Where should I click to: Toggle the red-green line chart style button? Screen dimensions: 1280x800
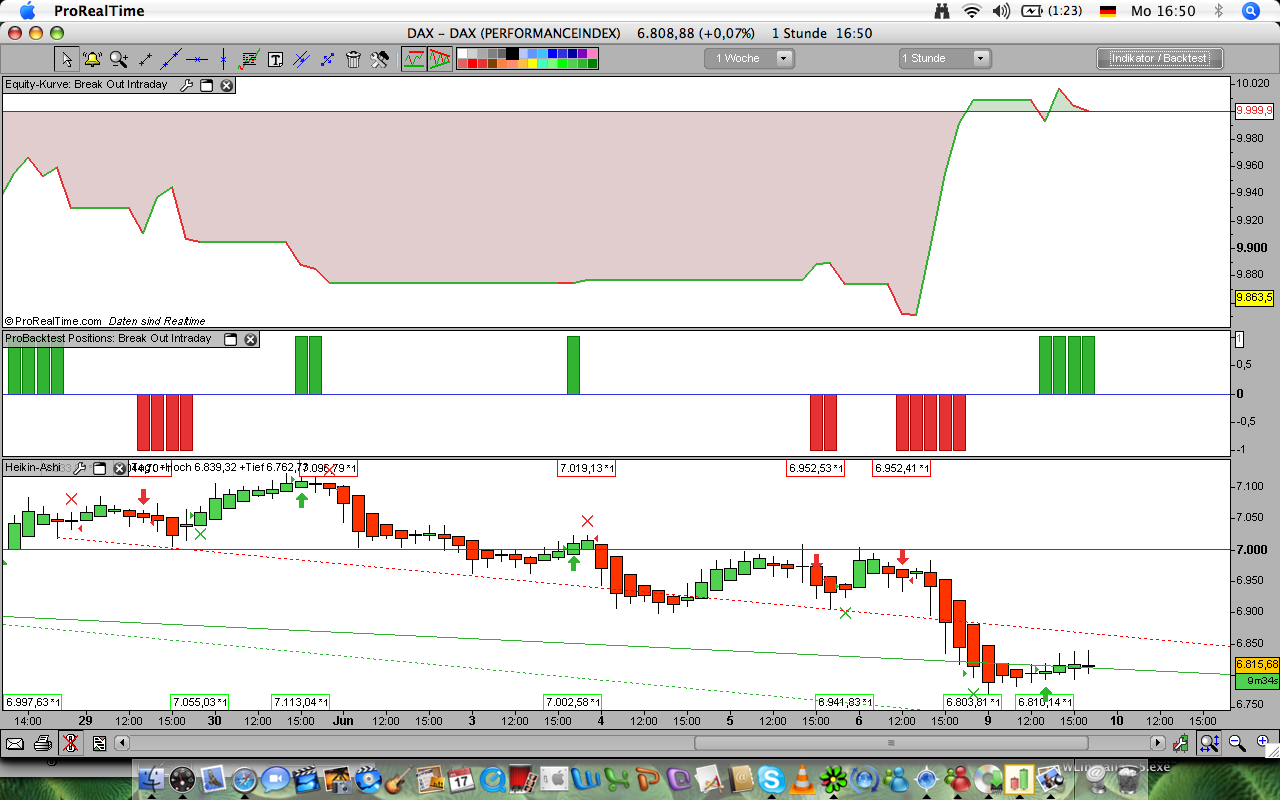click(414, 59)
